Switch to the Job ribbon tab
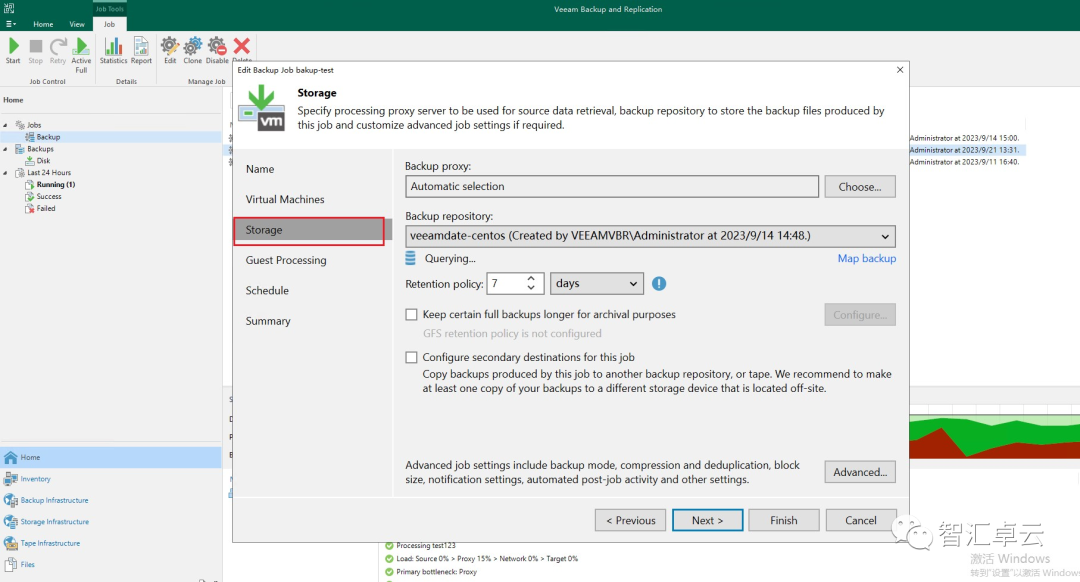This screenshot has height=582, width=1080. point(110,24)
